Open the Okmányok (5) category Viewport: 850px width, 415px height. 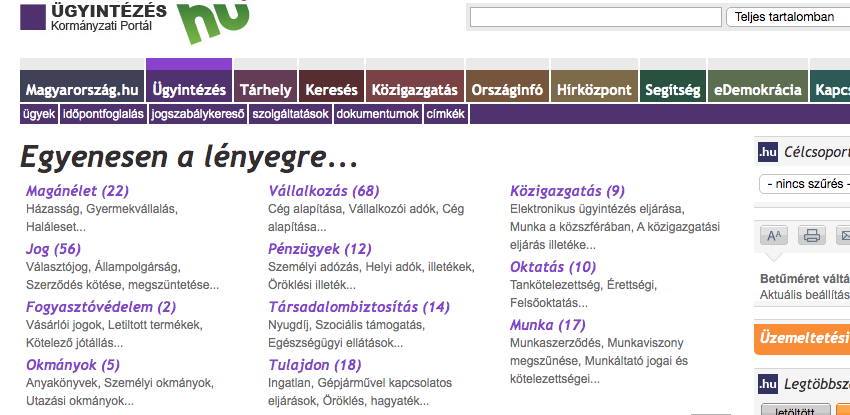tap(73, 364)
